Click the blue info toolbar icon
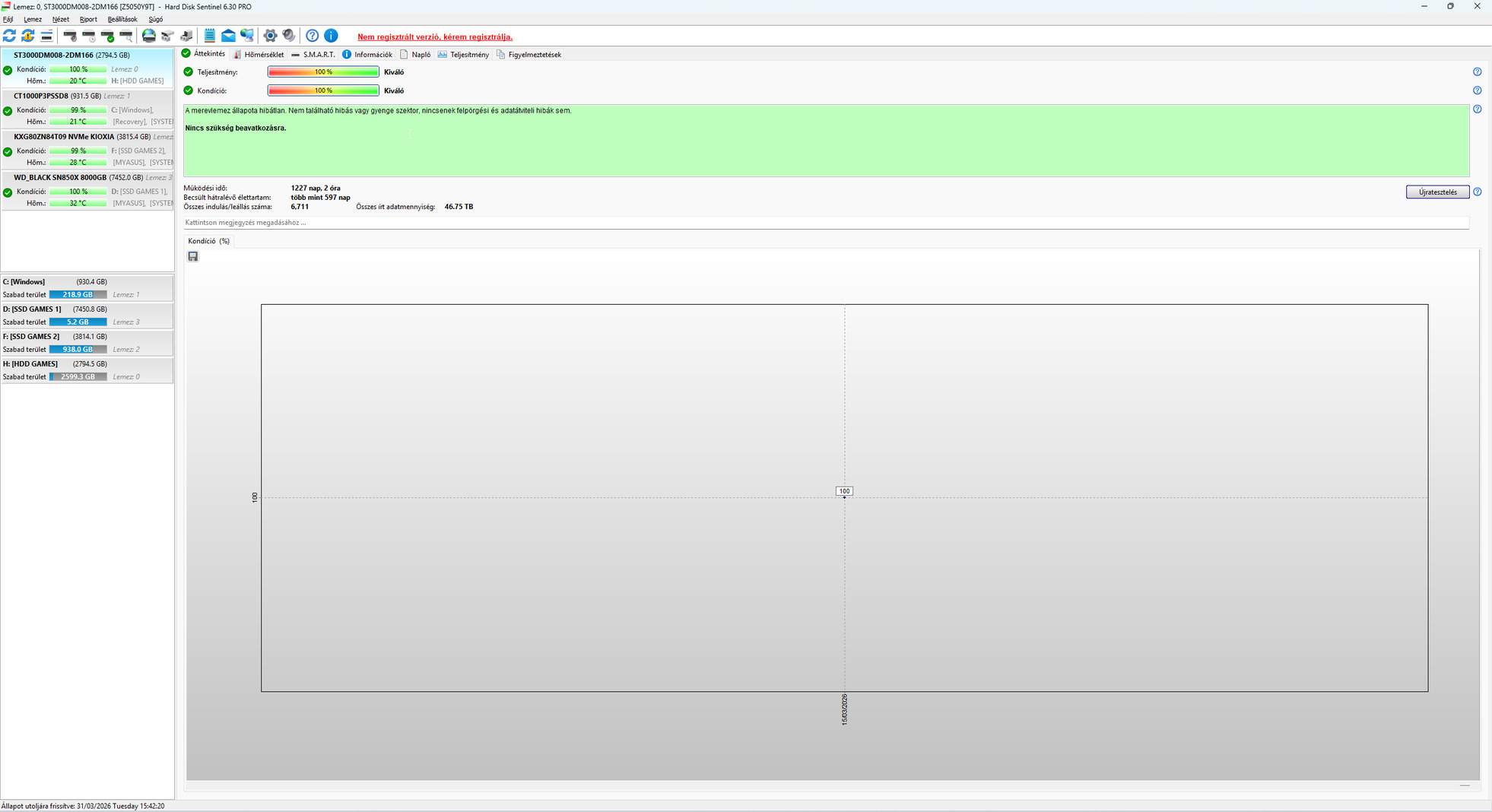 (331, 36)
